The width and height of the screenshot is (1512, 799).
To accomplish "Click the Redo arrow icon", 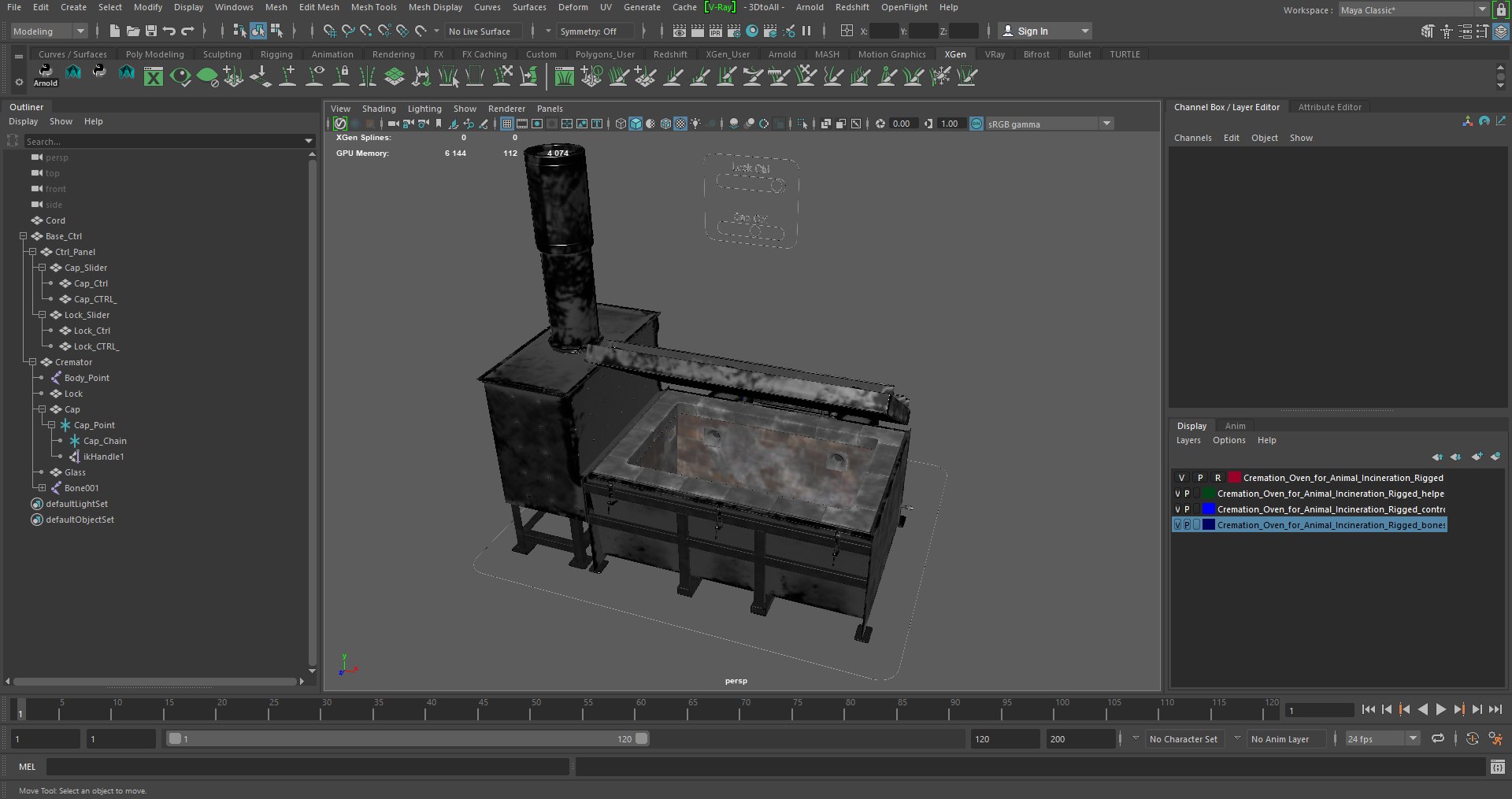I will click(x=187, y=31).
